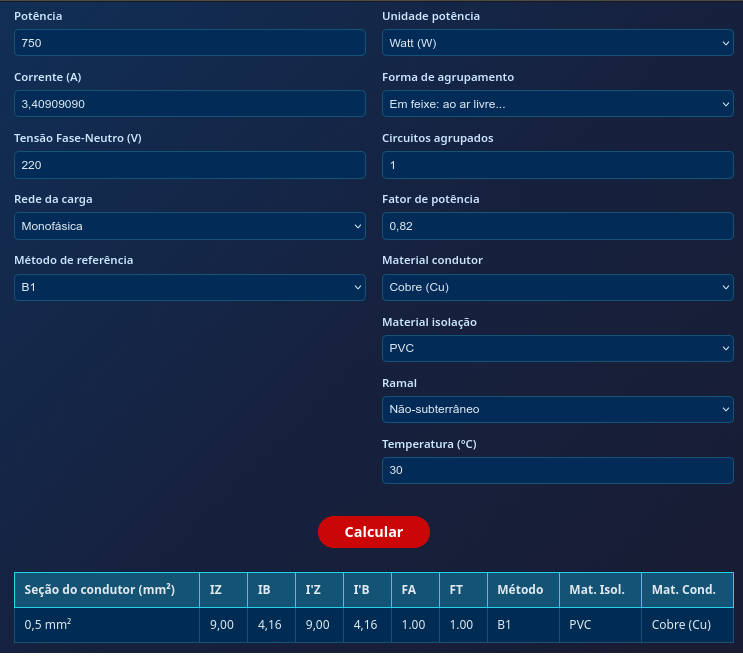Screen dimensions: 743x657
Task: Expand the Forma de agrupamento dropdown
Action: pos(557,104)
